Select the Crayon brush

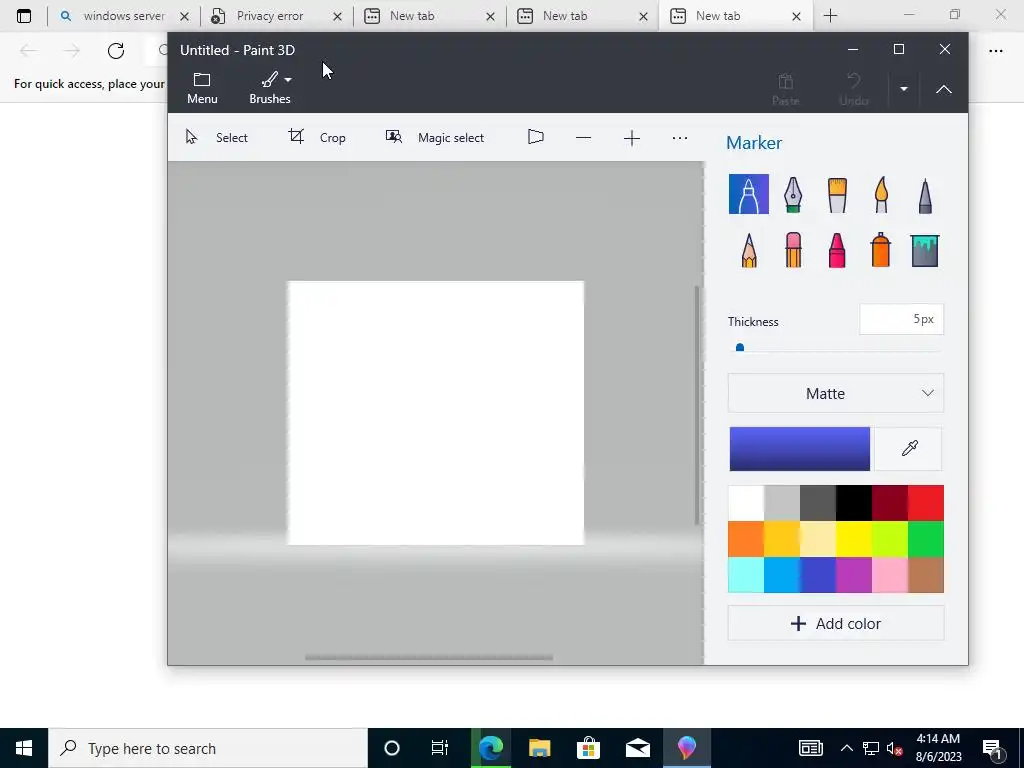(x=837, y=250)
